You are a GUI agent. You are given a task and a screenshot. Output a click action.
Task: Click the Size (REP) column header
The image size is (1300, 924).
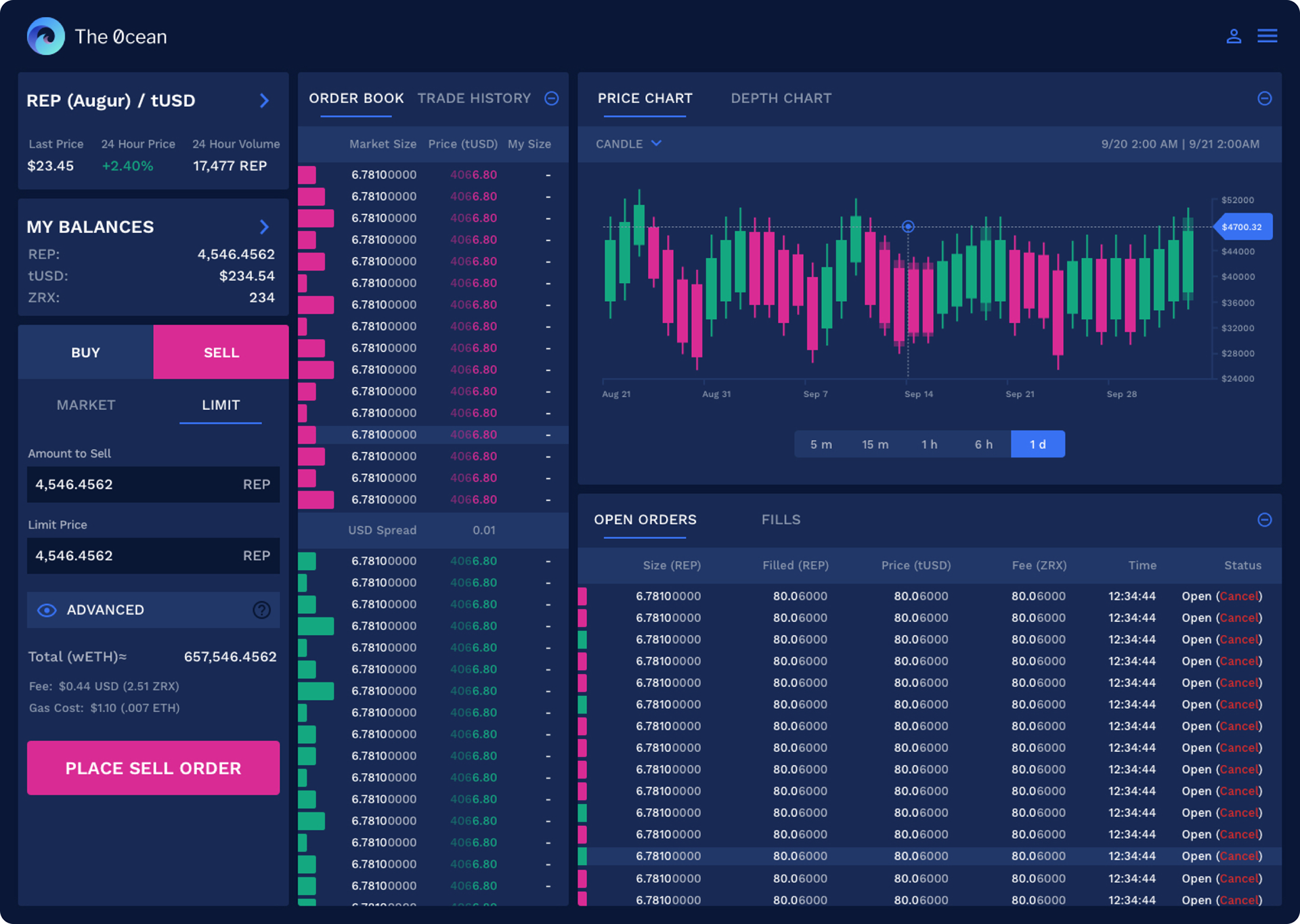[x=672, y=565]
